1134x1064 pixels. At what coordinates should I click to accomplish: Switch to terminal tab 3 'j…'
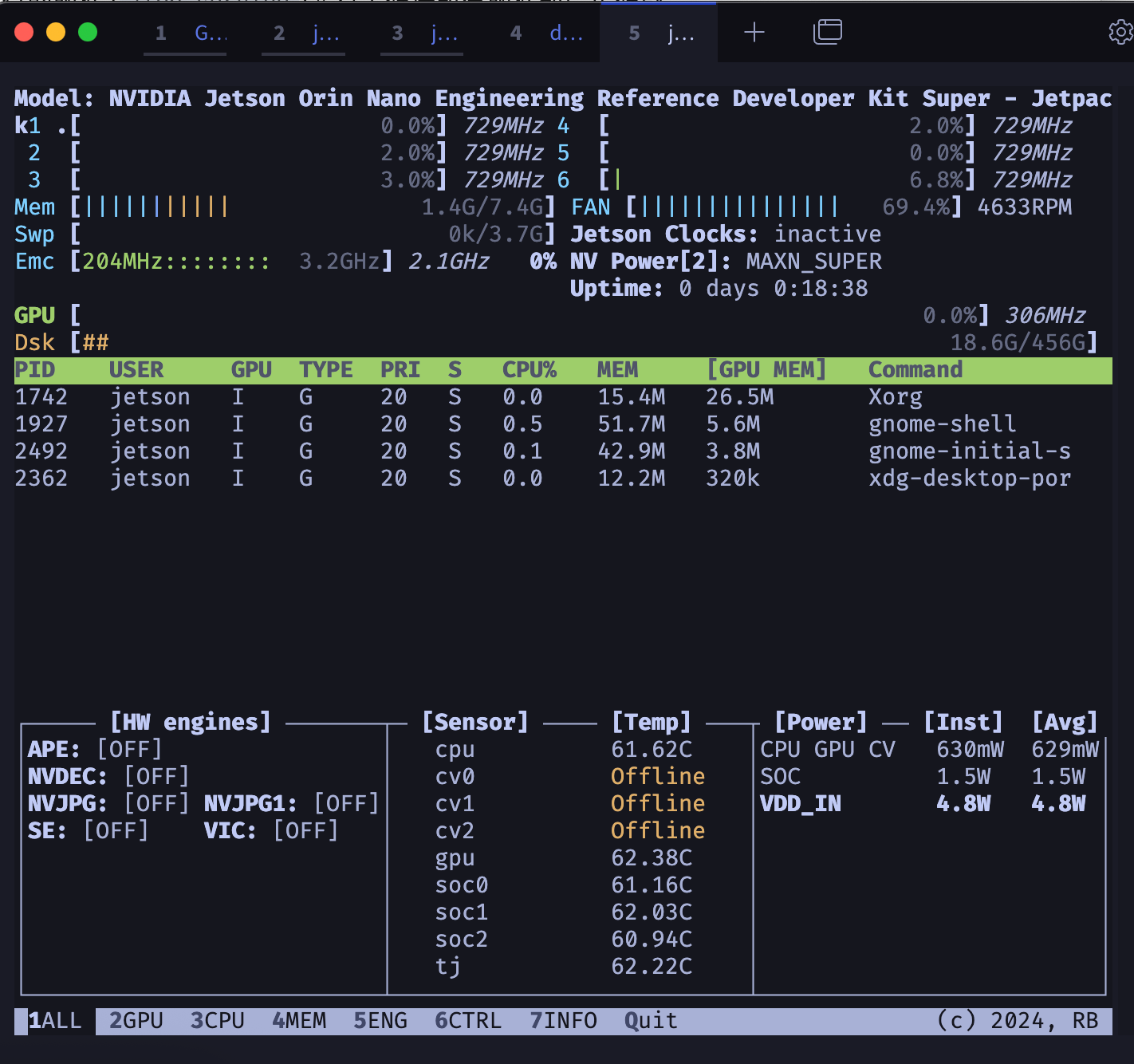422,33
